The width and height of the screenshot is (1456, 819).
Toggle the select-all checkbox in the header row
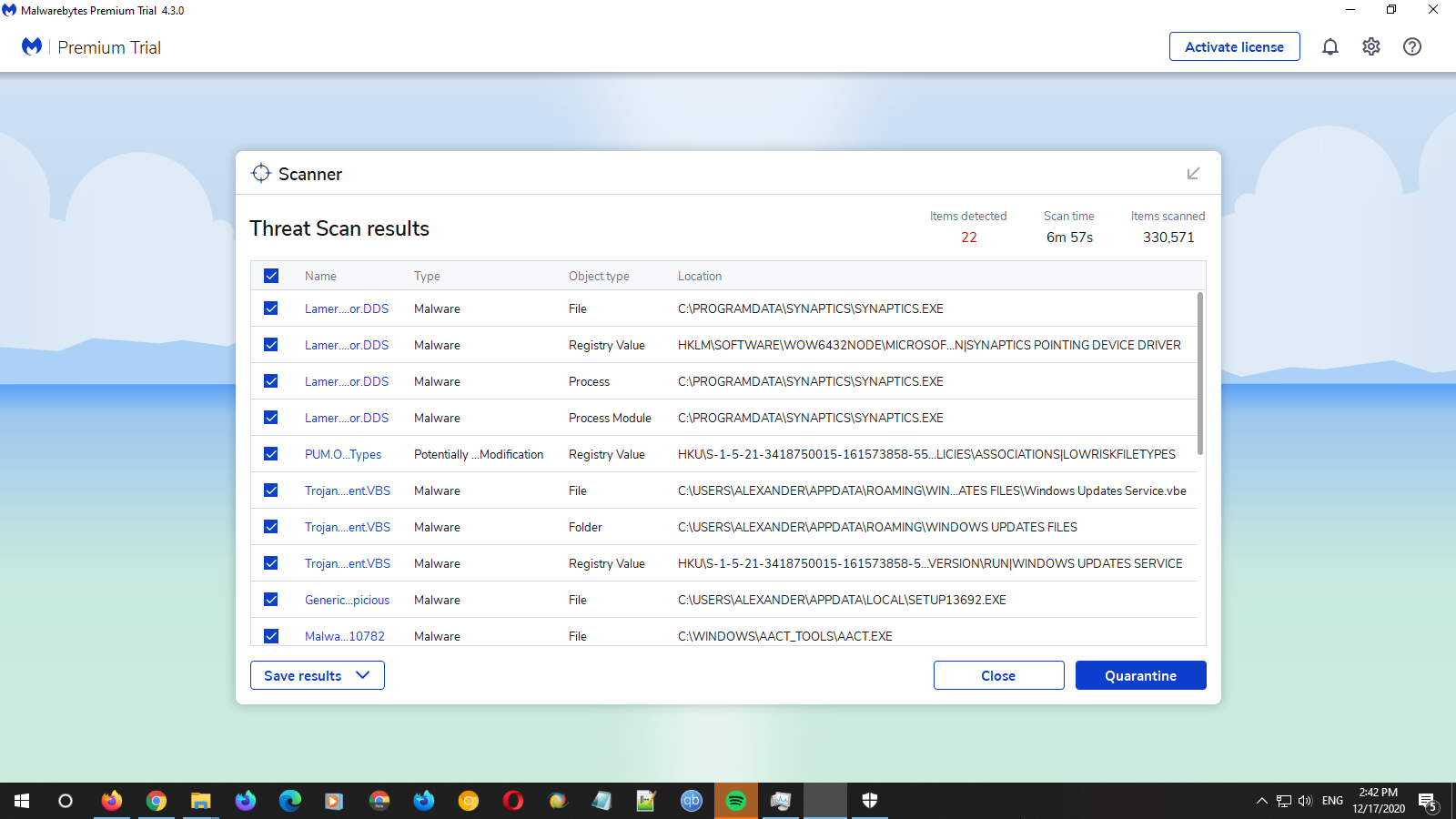[x=271, y=276]
